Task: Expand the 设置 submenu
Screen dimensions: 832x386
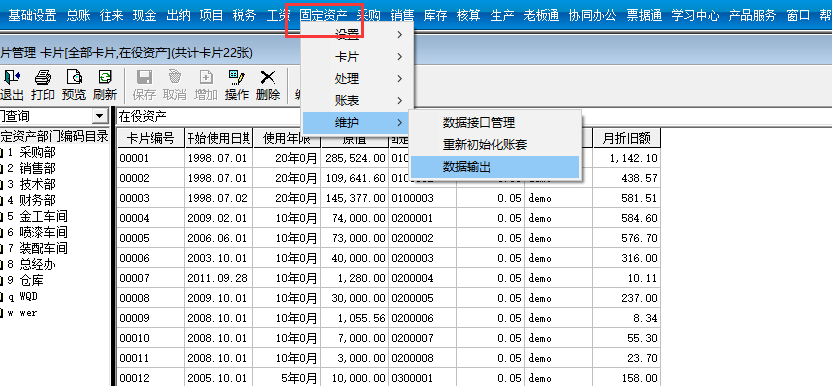Action: tap(357, 35)
